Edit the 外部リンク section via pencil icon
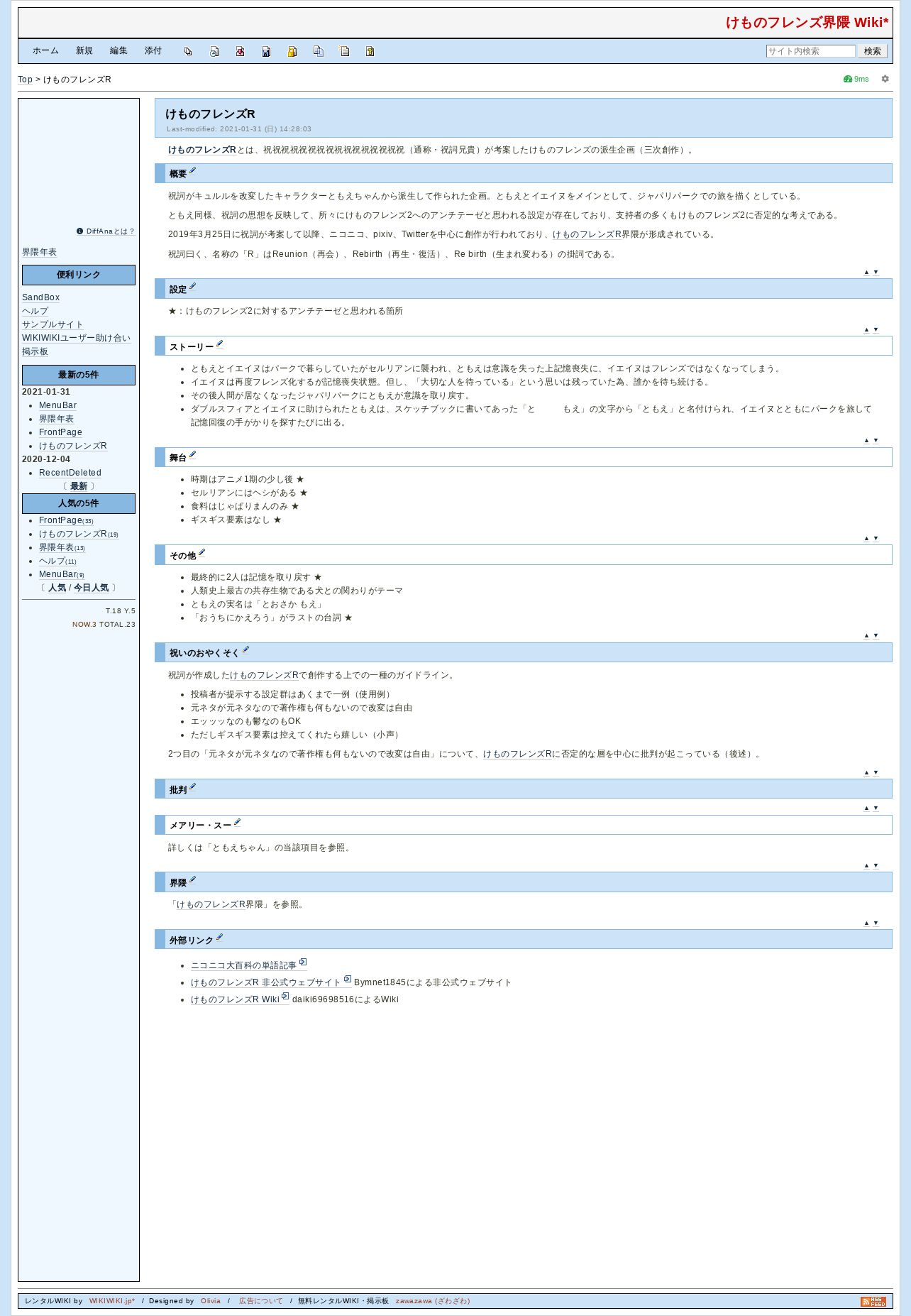 219,938
